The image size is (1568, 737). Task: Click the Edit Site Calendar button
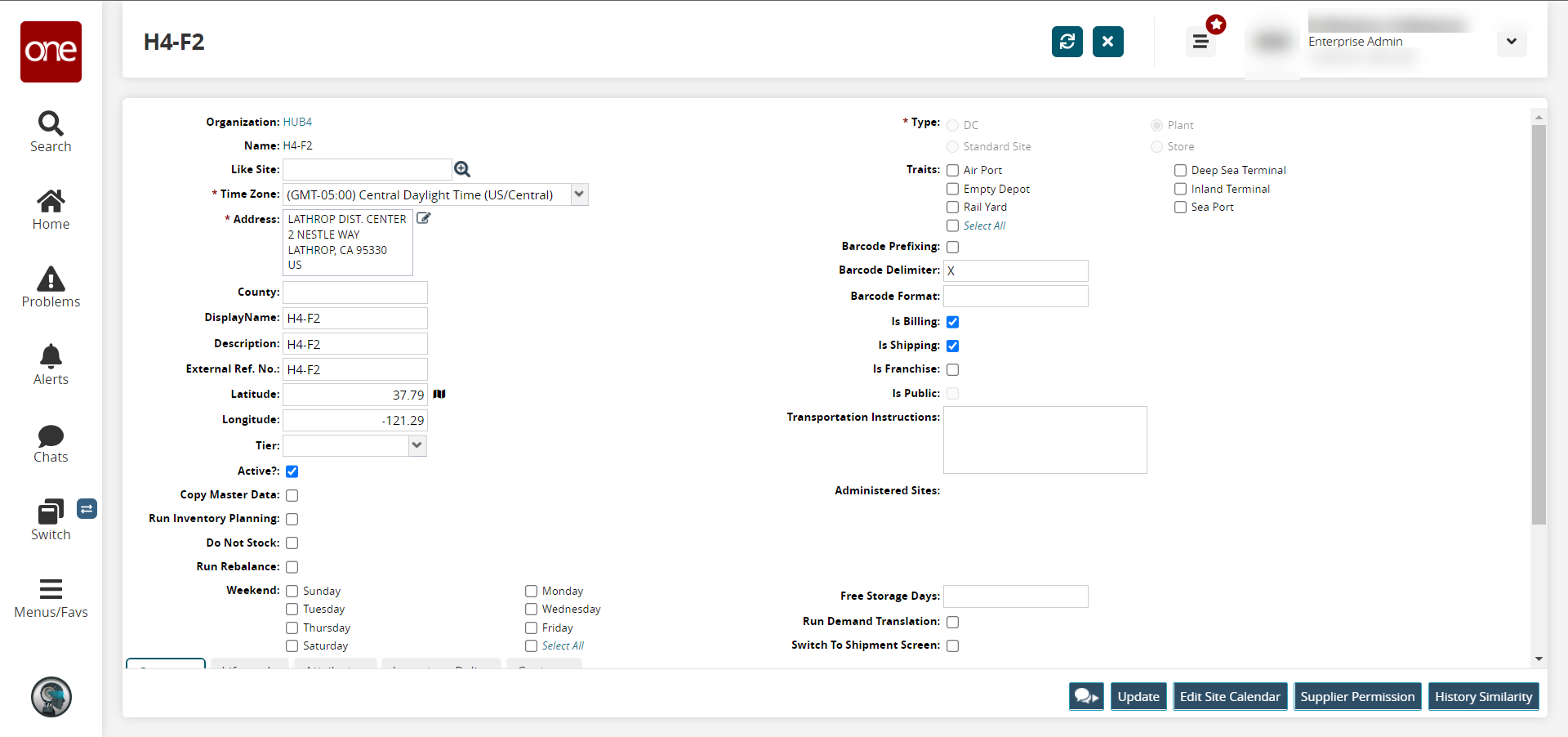tap(1230, 696)
